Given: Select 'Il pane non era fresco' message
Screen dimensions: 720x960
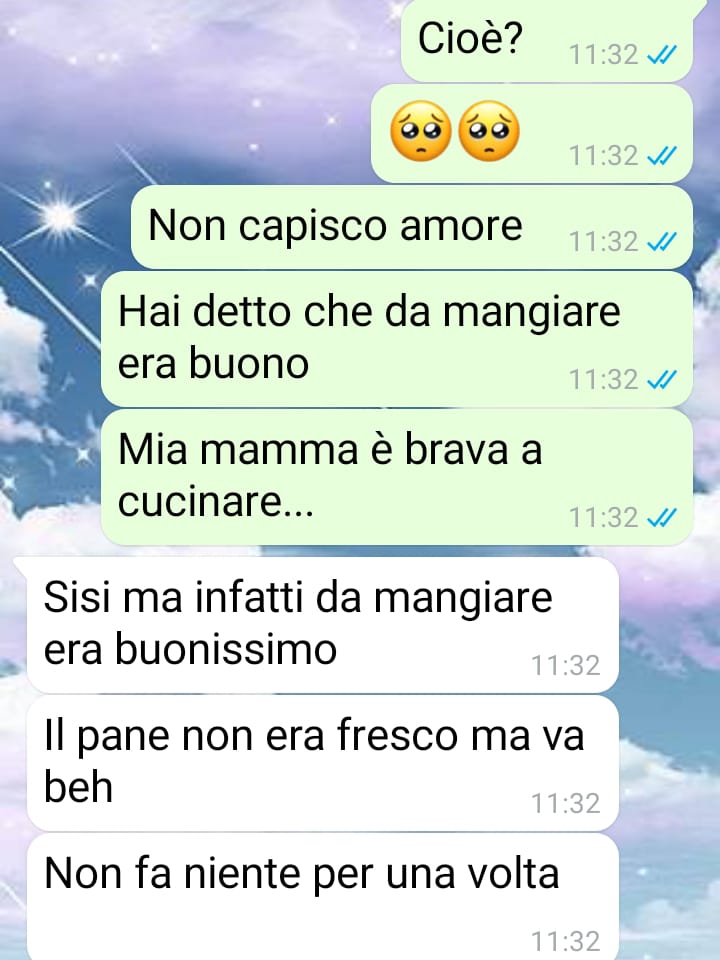Looking at the screenshot, I should (323, 763).
